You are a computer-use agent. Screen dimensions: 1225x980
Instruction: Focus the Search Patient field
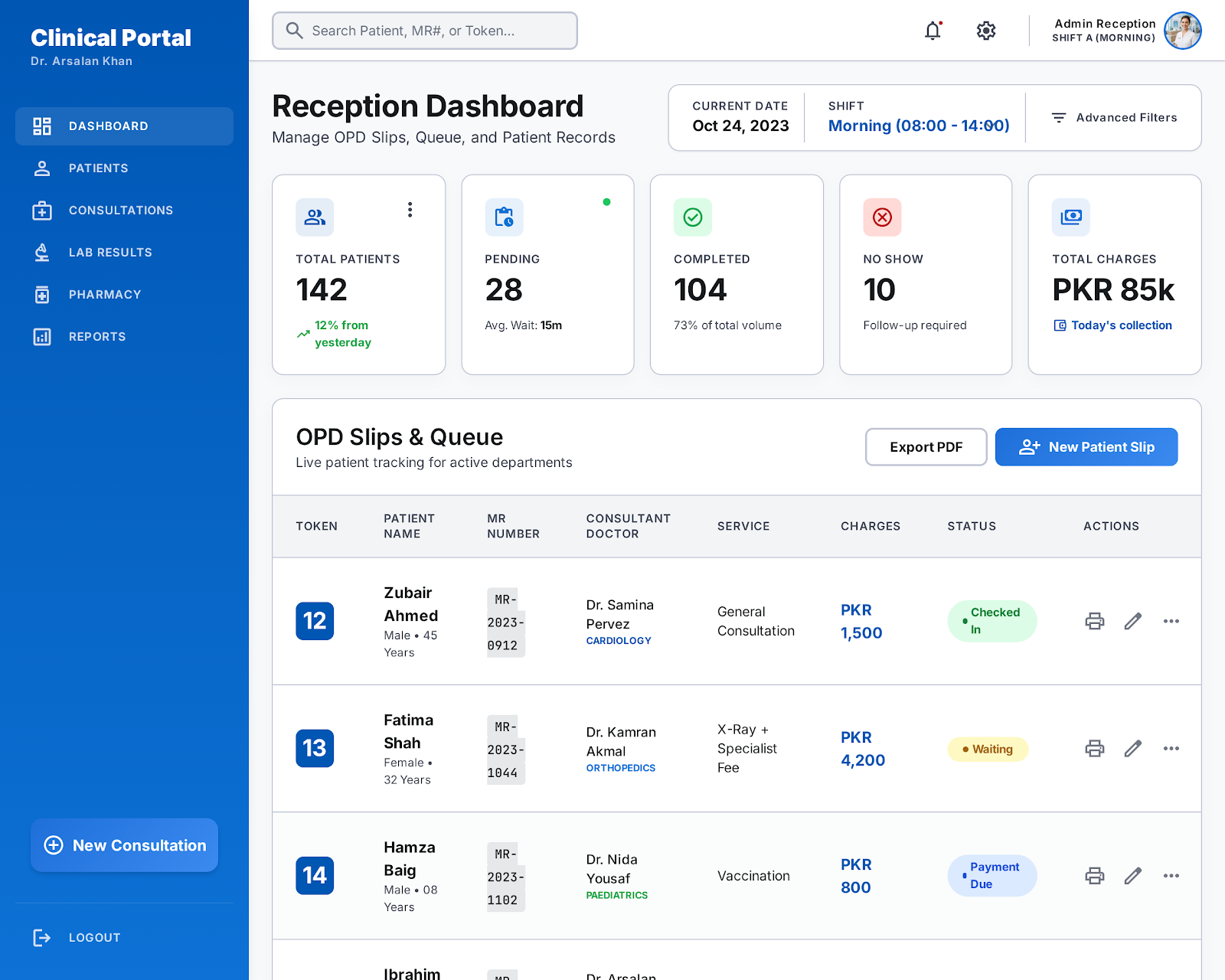(425, 31)
